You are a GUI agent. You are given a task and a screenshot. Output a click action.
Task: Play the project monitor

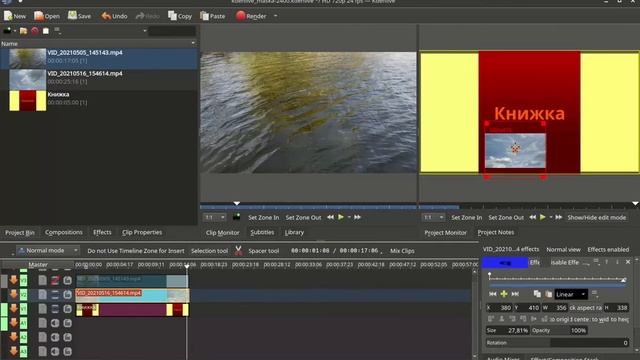coord(542,217)
